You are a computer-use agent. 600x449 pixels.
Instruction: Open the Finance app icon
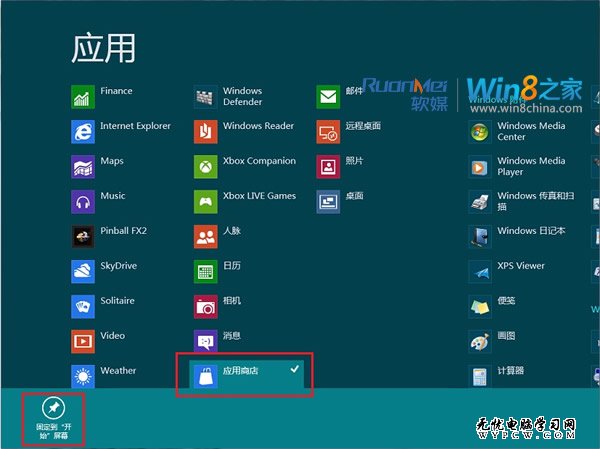(83, 97)
